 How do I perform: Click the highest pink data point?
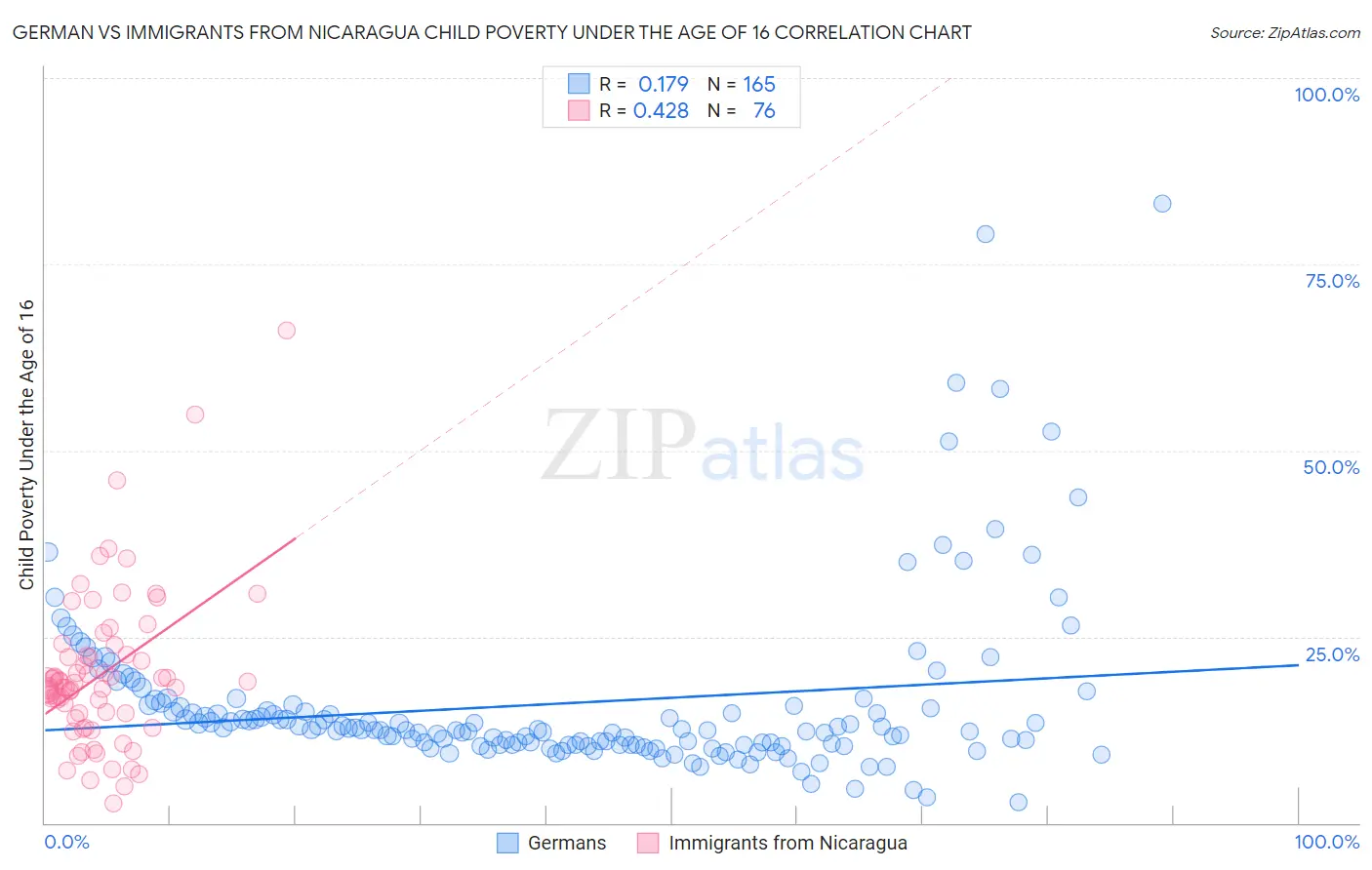pos(286,331)
